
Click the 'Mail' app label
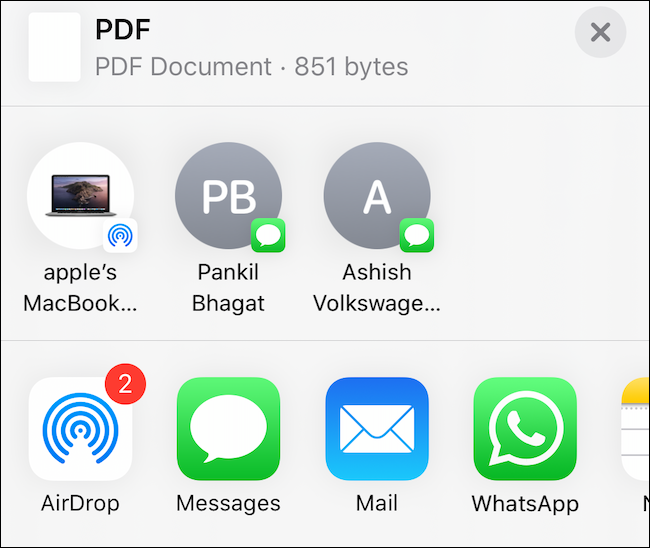pyautogui.click(x=377, y=503)
